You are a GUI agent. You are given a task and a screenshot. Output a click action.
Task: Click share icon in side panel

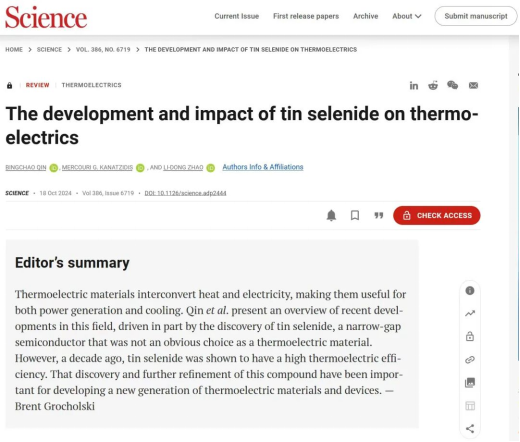(x=470, y=428)
